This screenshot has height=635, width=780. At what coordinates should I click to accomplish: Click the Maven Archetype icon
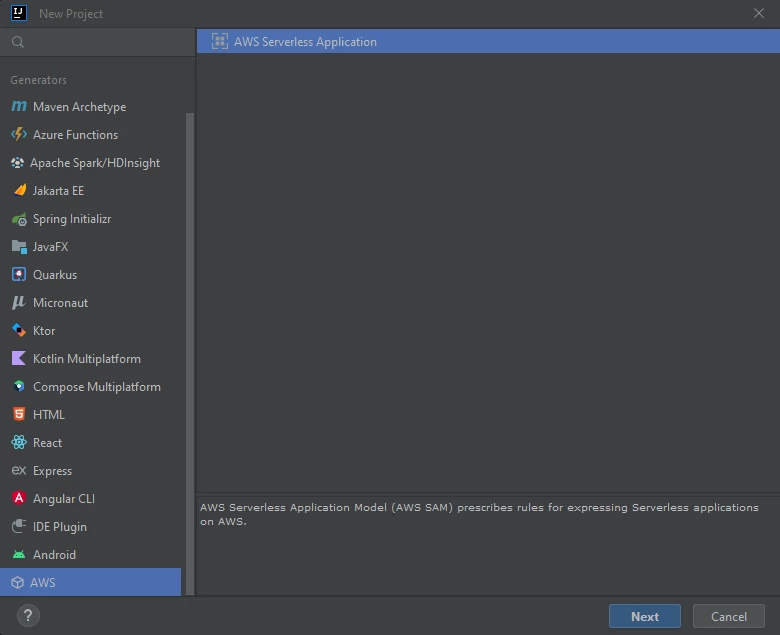click(19, 106)
